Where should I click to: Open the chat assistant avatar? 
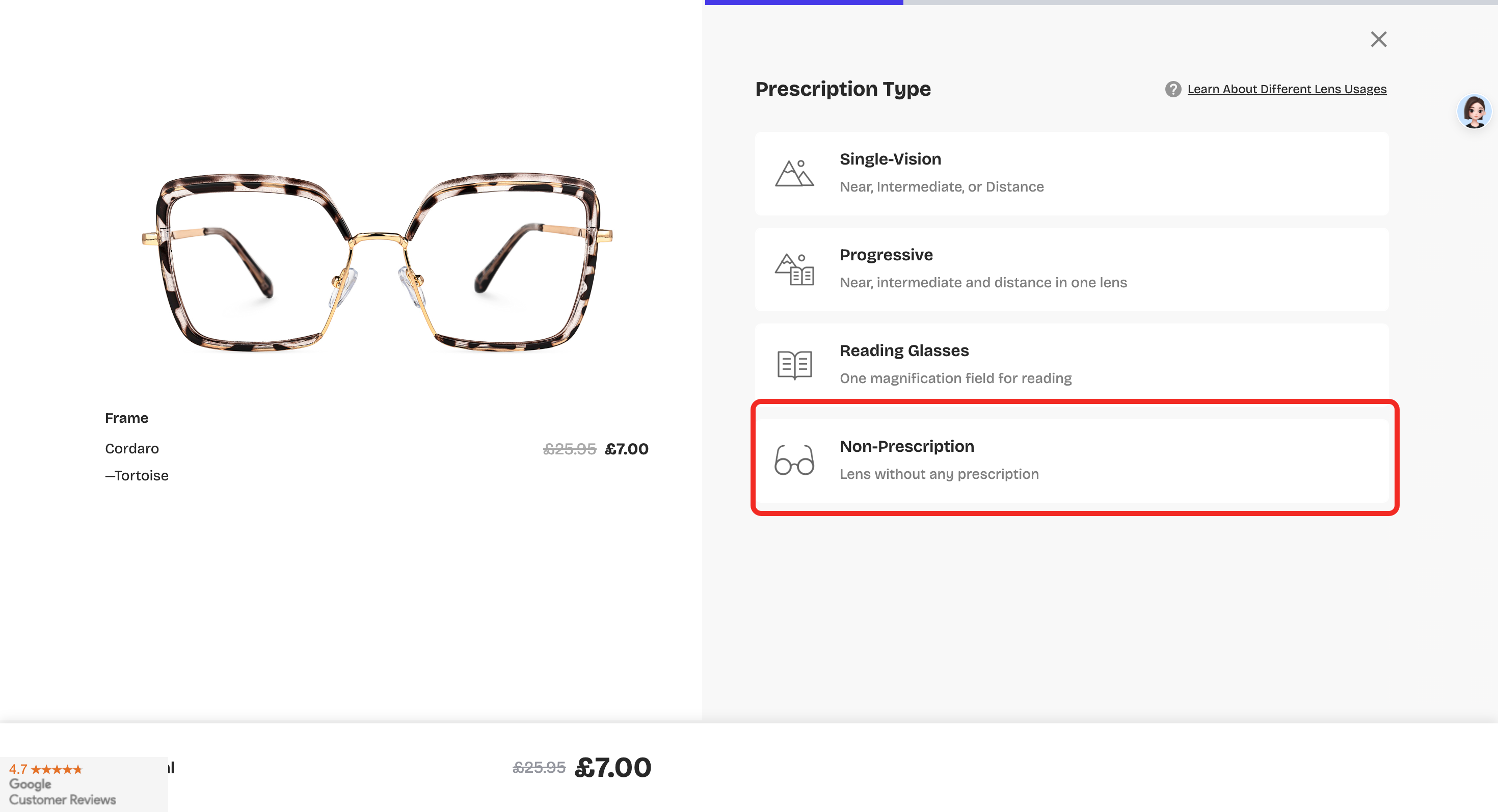[1474, 111]
